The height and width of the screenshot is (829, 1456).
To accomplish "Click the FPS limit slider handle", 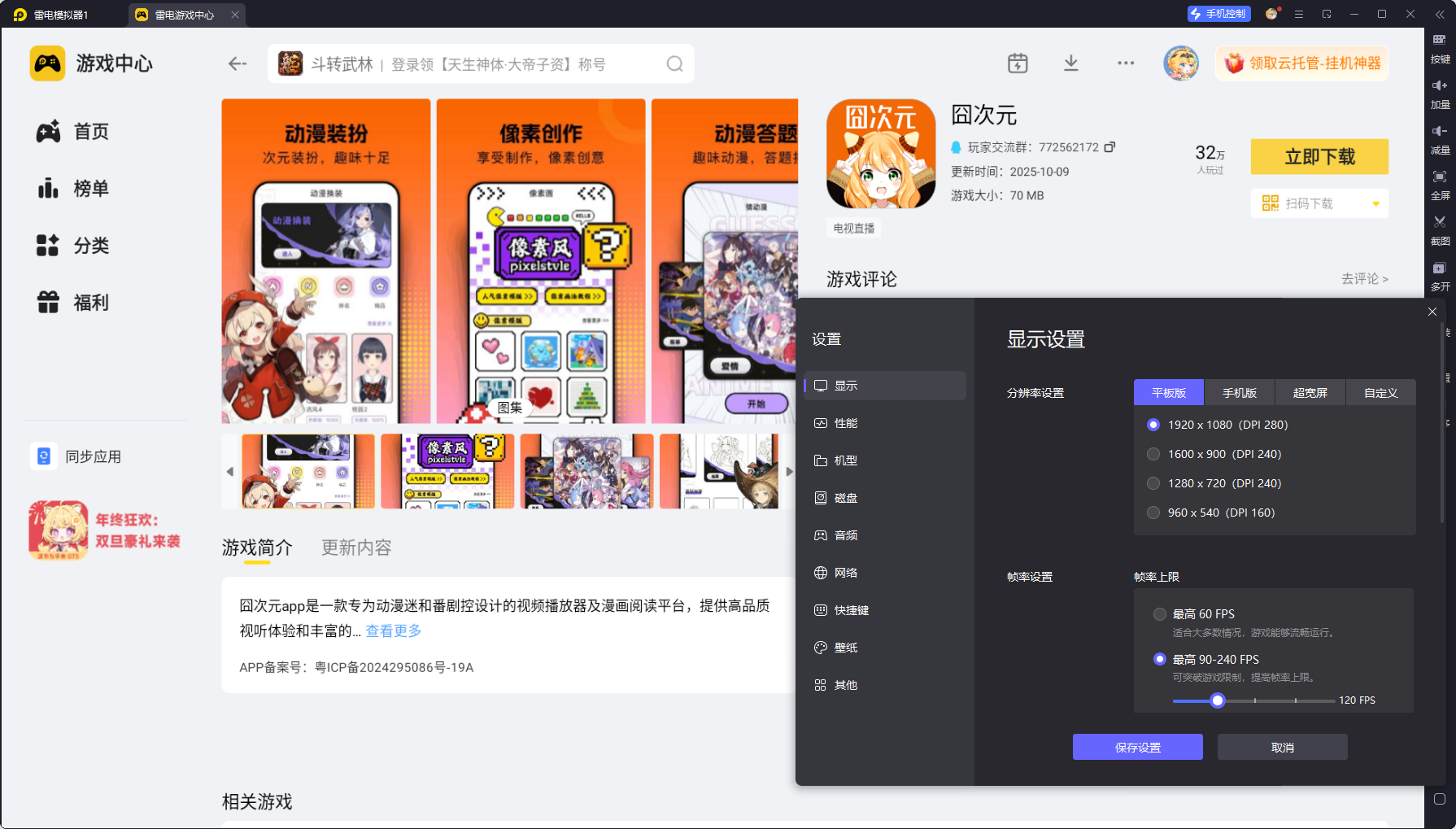I will 1218,700.
